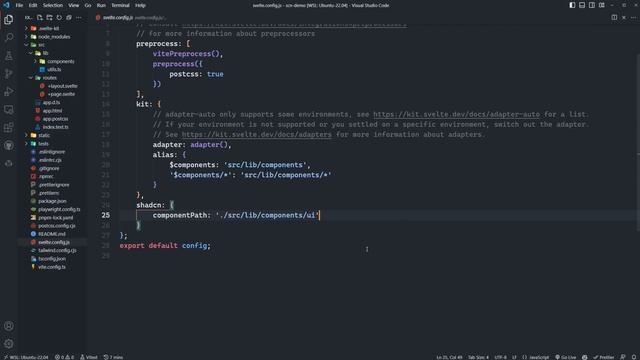This screenshot has width=640, height=360.
Task: Click the feedback icon left of the bell
Action: tap(623, 357)
